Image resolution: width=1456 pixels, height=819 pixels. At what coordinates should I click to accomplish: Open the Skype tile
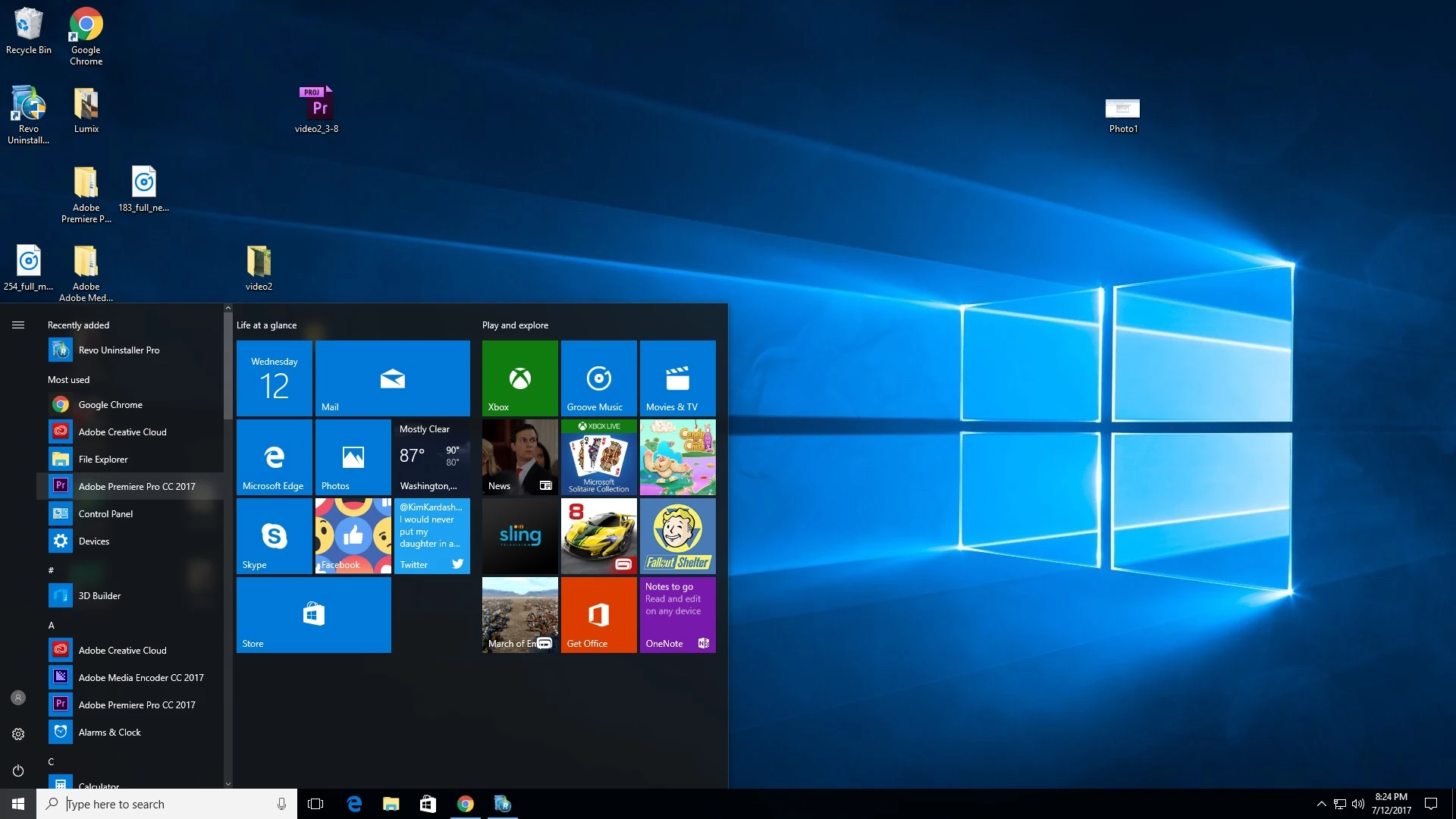pos(274,535)
